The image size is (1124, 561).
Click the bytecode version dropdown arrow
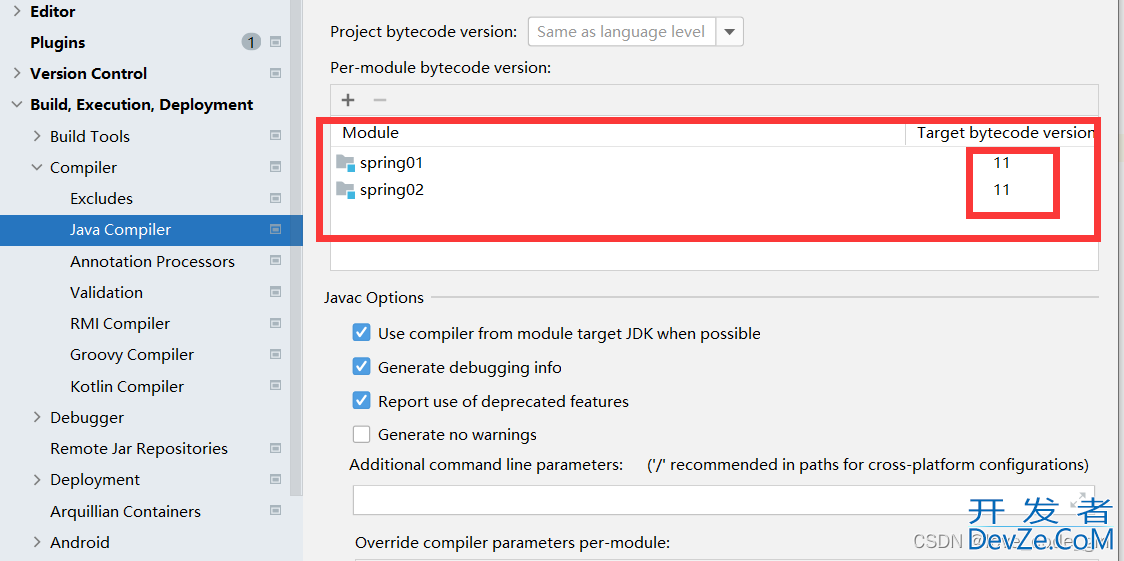coord(730,32)
